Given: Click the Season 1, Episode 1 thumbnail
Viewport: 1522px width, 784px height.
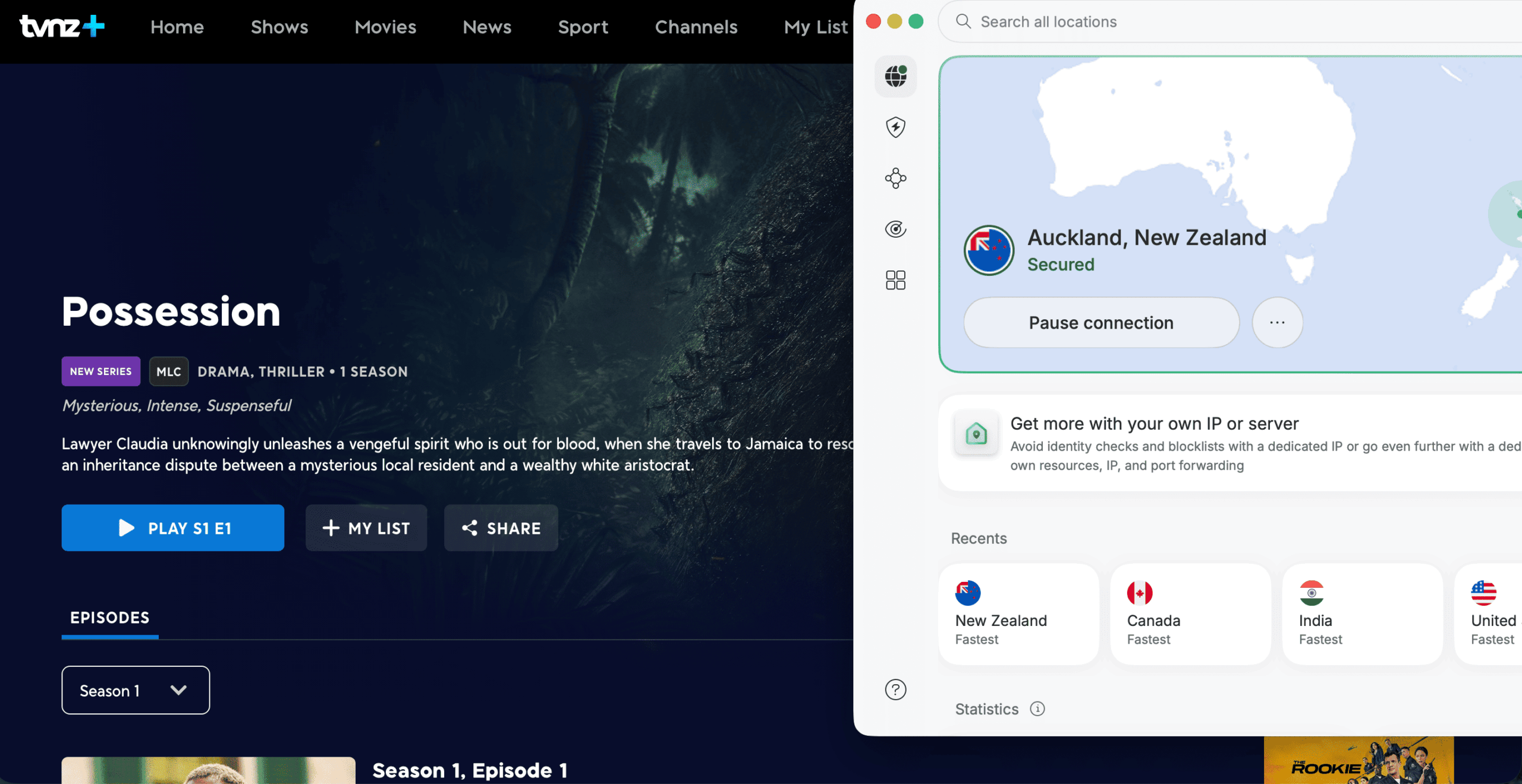Looking at the screenshot, I should tap(209, 770).
